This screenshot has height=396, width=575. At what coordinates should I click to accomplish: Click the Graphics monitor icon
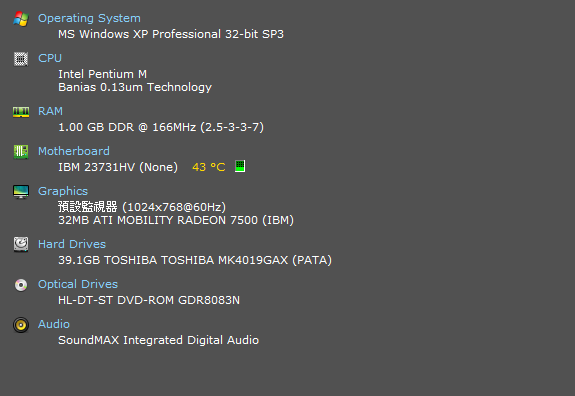click(21, 191)
